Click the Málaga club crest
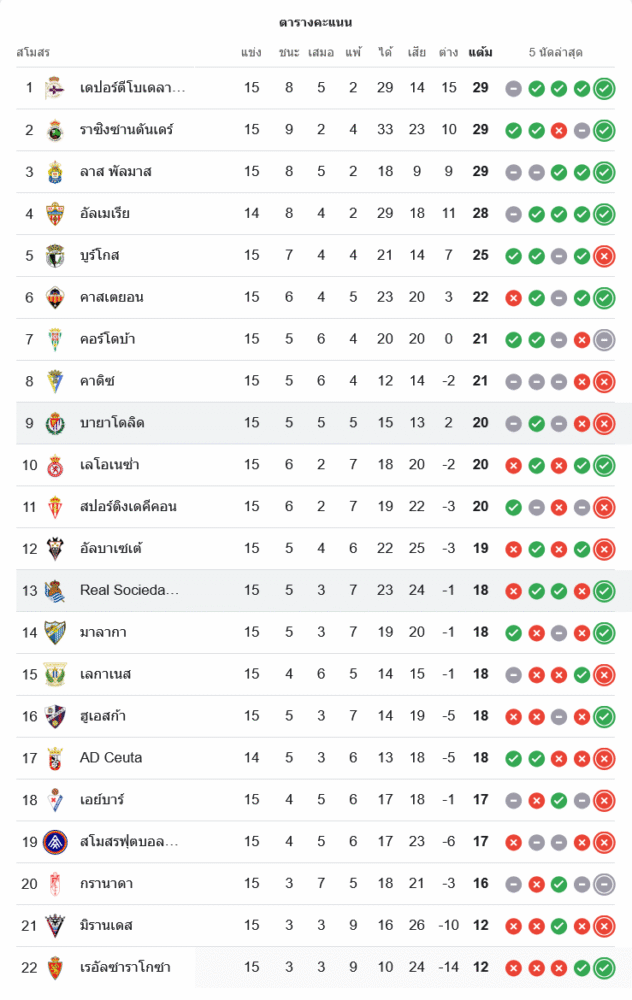This screenshot has width=632, height=1000. coord(54,633)
